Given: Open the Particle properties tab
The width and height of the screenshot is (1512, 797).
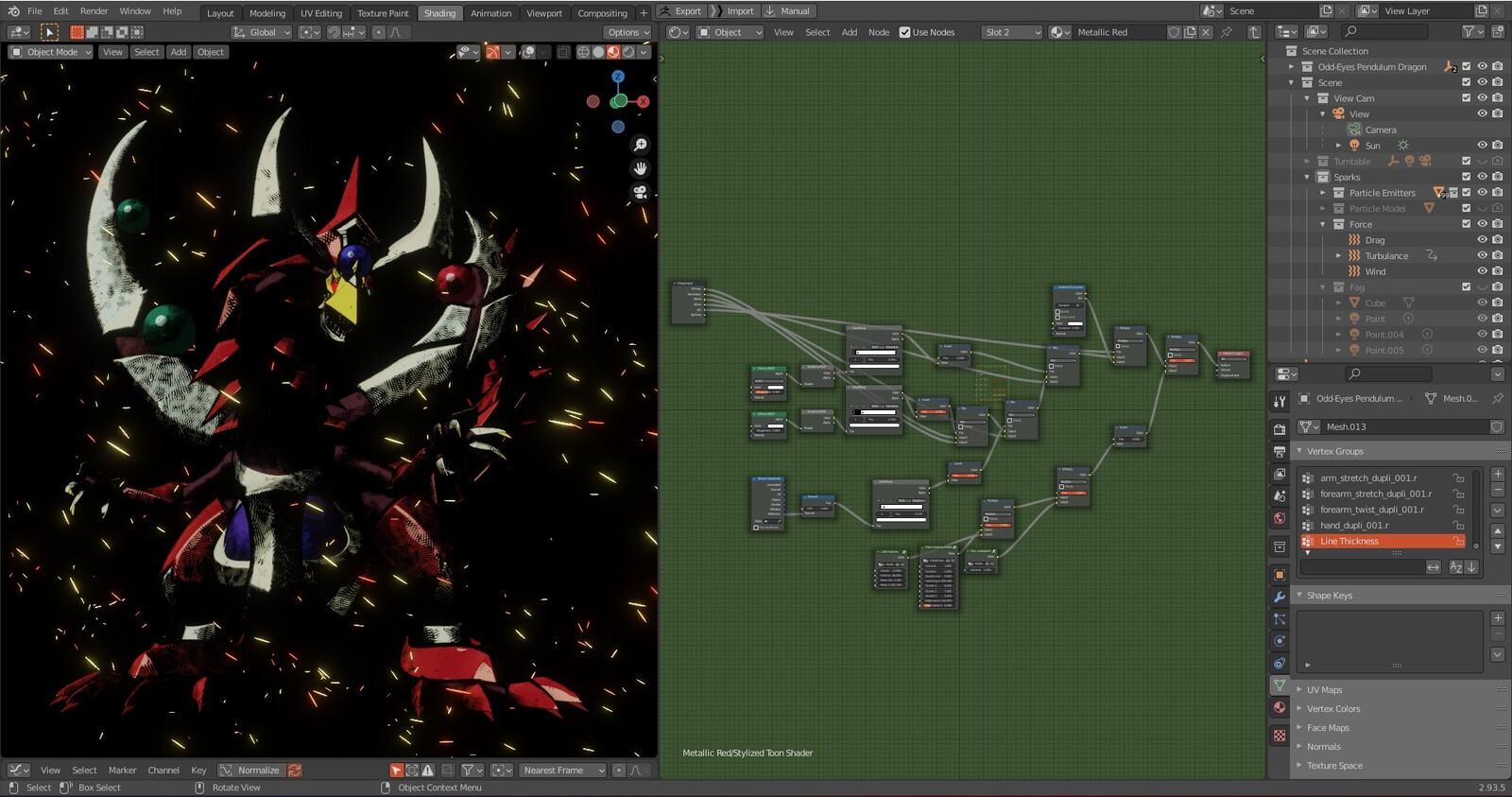Looking at the screenshot, I should [x=1280, y=619].
